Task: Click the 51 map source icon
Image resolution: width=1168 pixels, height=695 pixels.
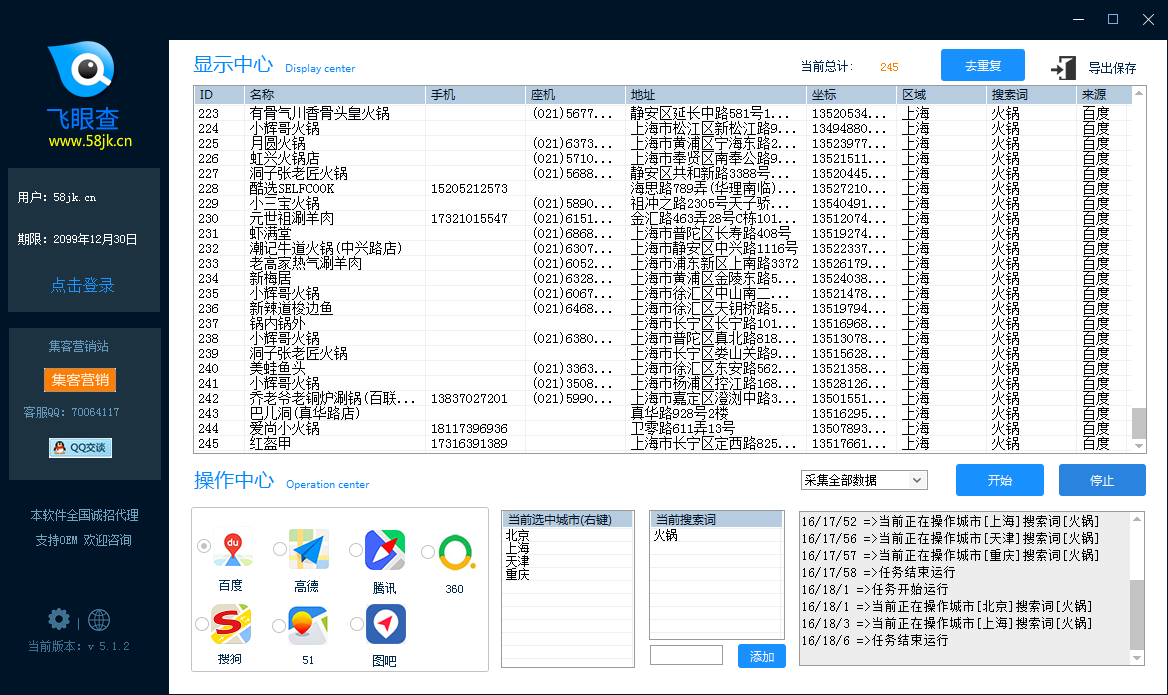Action: [308, 625]
